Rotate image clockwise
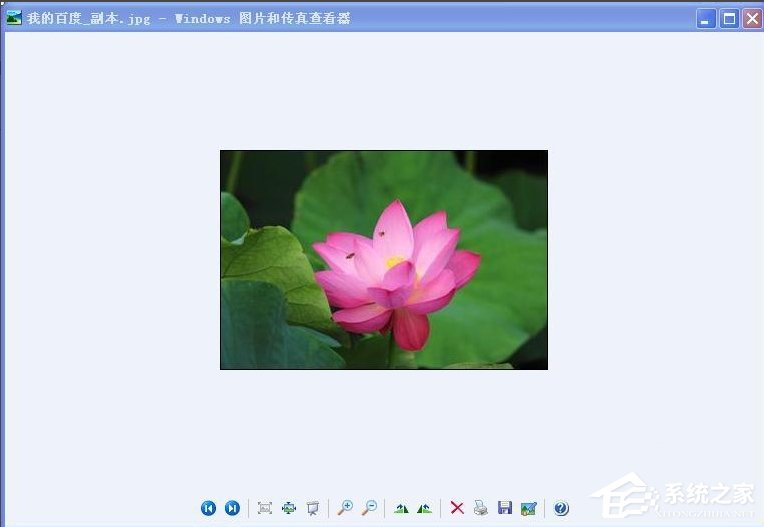The image size is (764, 527). pos(401,508)
